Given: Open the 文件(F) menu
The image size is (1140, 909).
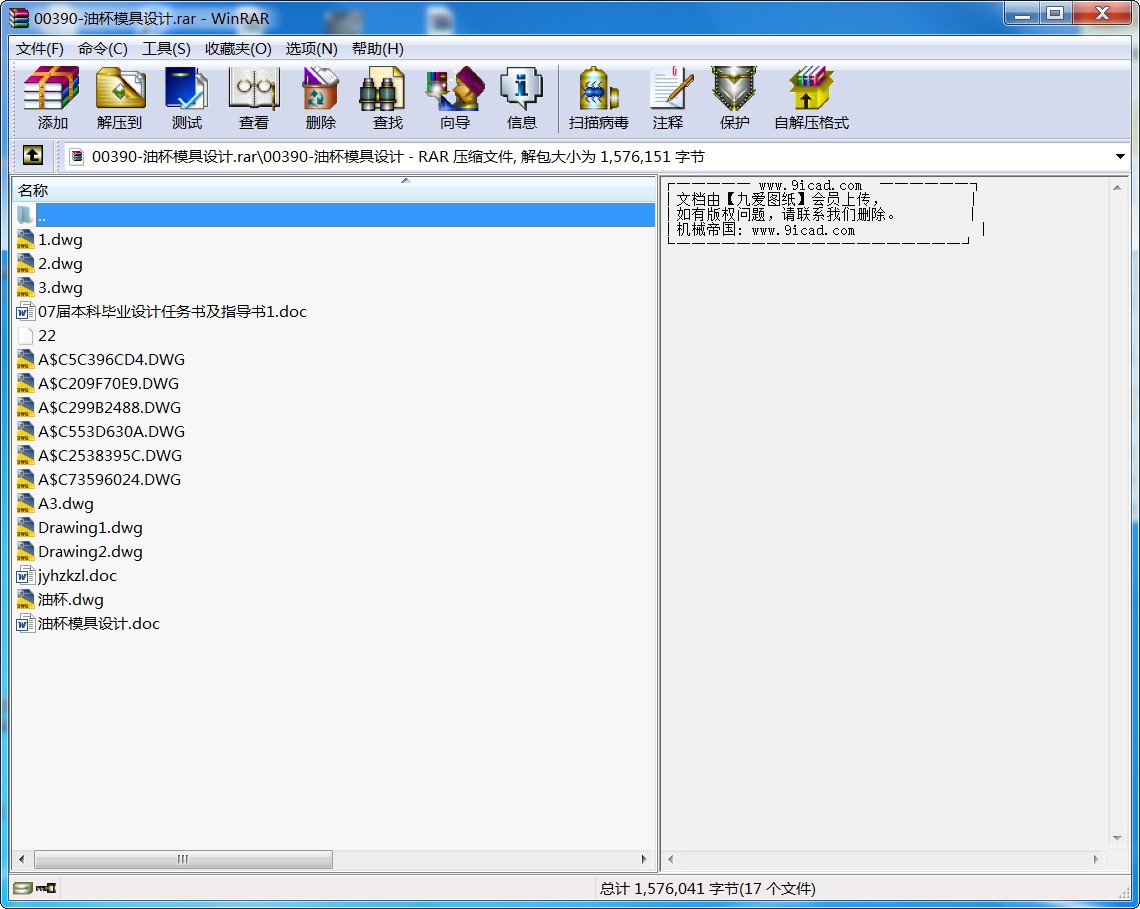Looking at the screenshot, I should click(x=40, y=49).
